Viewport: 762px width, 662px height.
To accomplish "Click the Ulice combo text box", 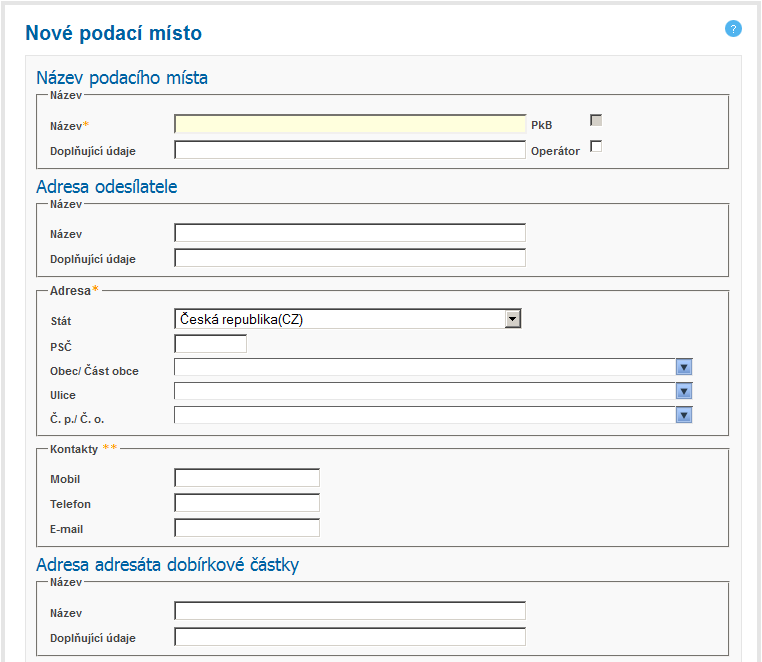I will 425,391.
